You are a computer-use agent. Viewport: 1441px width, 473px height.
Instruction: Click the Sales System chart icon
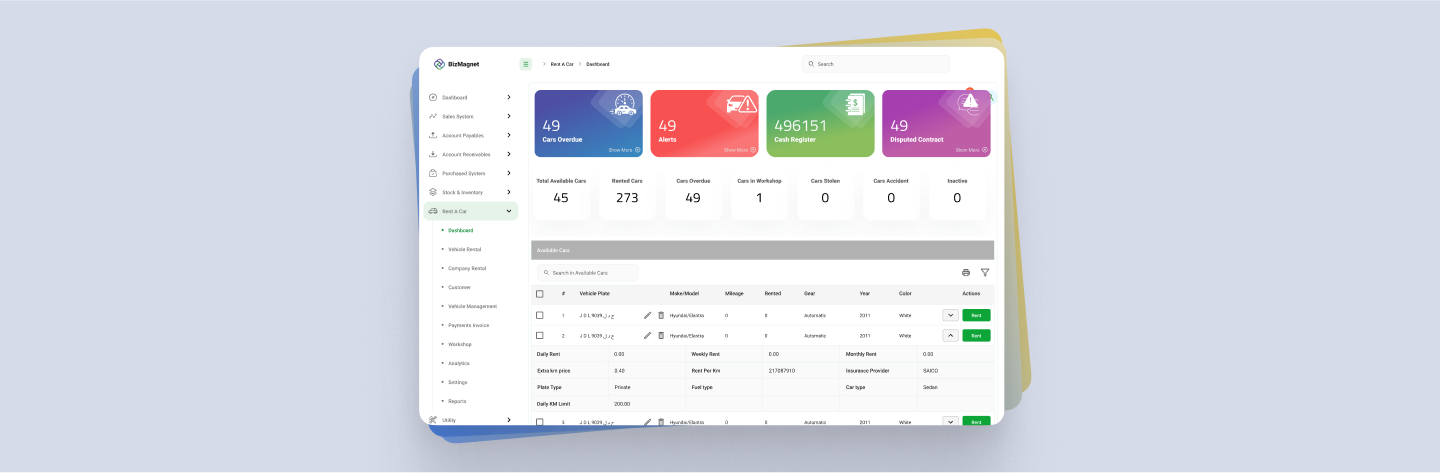[x=433, y=116]
